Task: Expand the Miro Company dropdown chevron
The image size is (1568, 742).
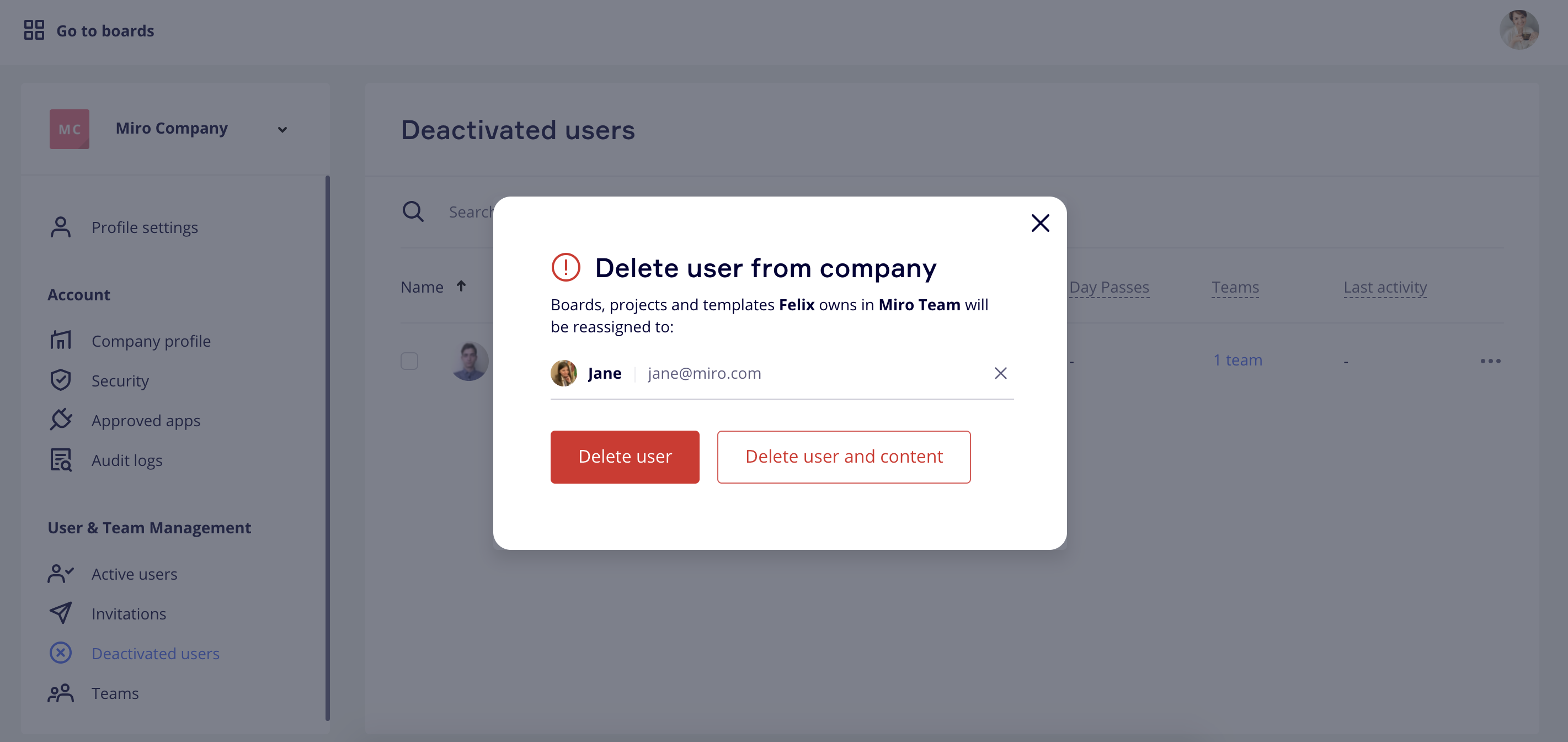Action: coord(282,129)
